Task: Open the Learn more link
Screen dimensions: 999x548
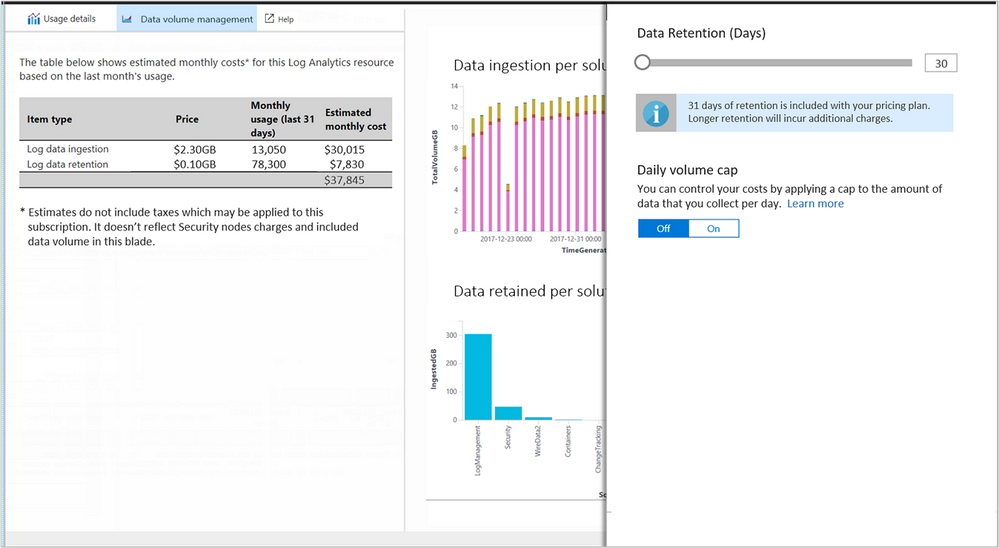Action: tap(814, 204)
